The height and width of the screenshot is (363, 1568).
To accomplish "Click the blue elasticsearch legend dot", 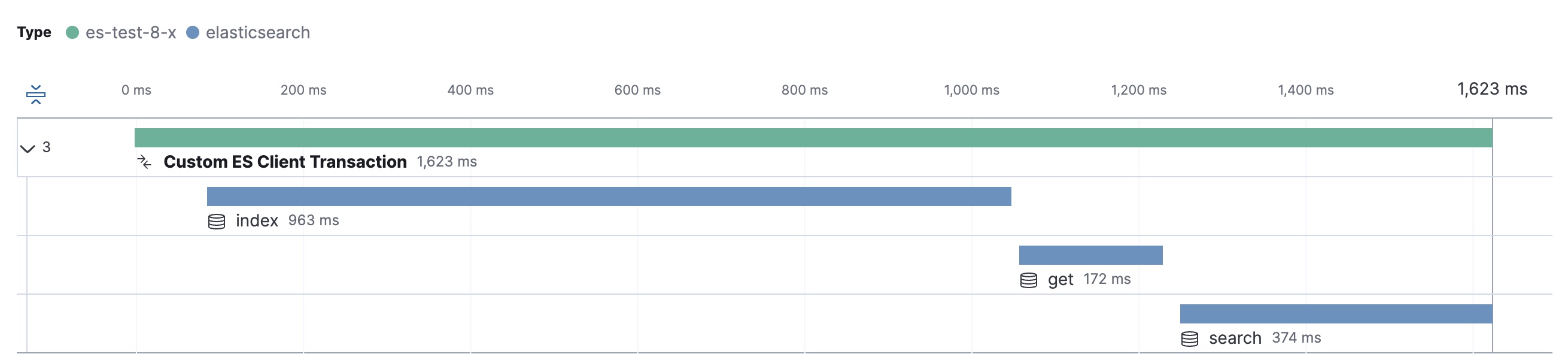I will click(x=193, y=31).
